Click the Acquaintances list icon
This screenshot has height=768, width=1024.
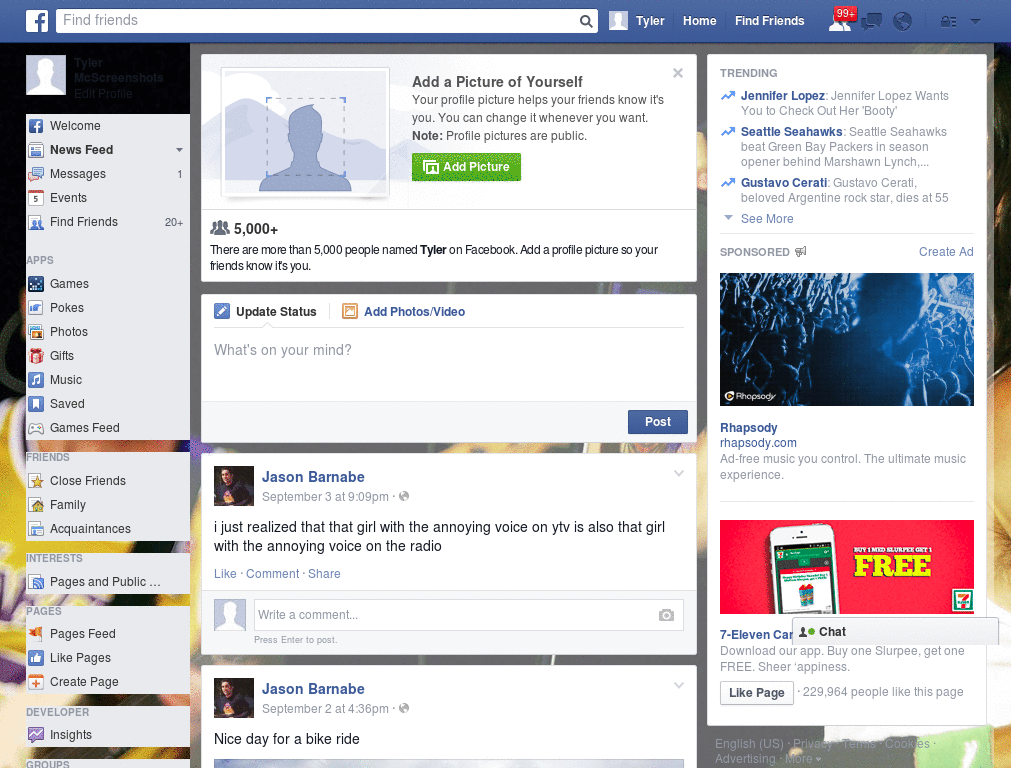36,529
